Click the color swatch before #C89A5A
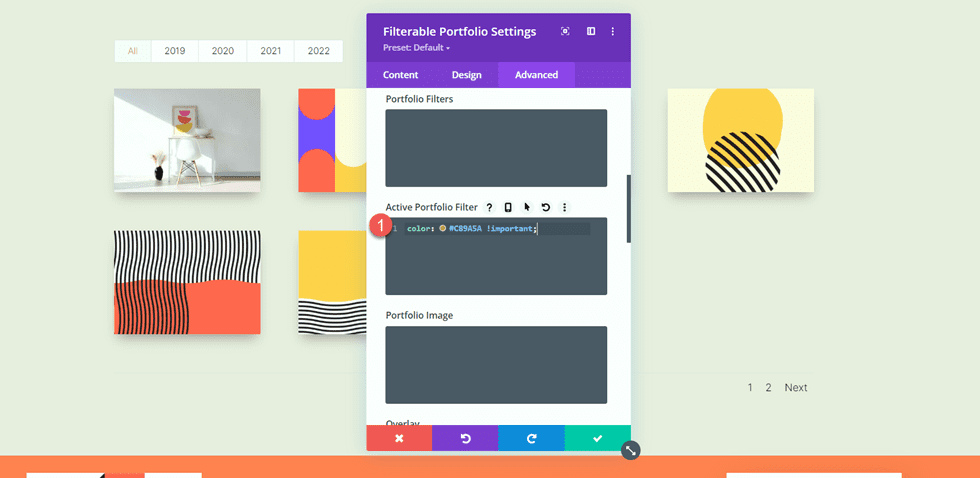The height and width of the screenshot is (478, 980). [442, 229]
